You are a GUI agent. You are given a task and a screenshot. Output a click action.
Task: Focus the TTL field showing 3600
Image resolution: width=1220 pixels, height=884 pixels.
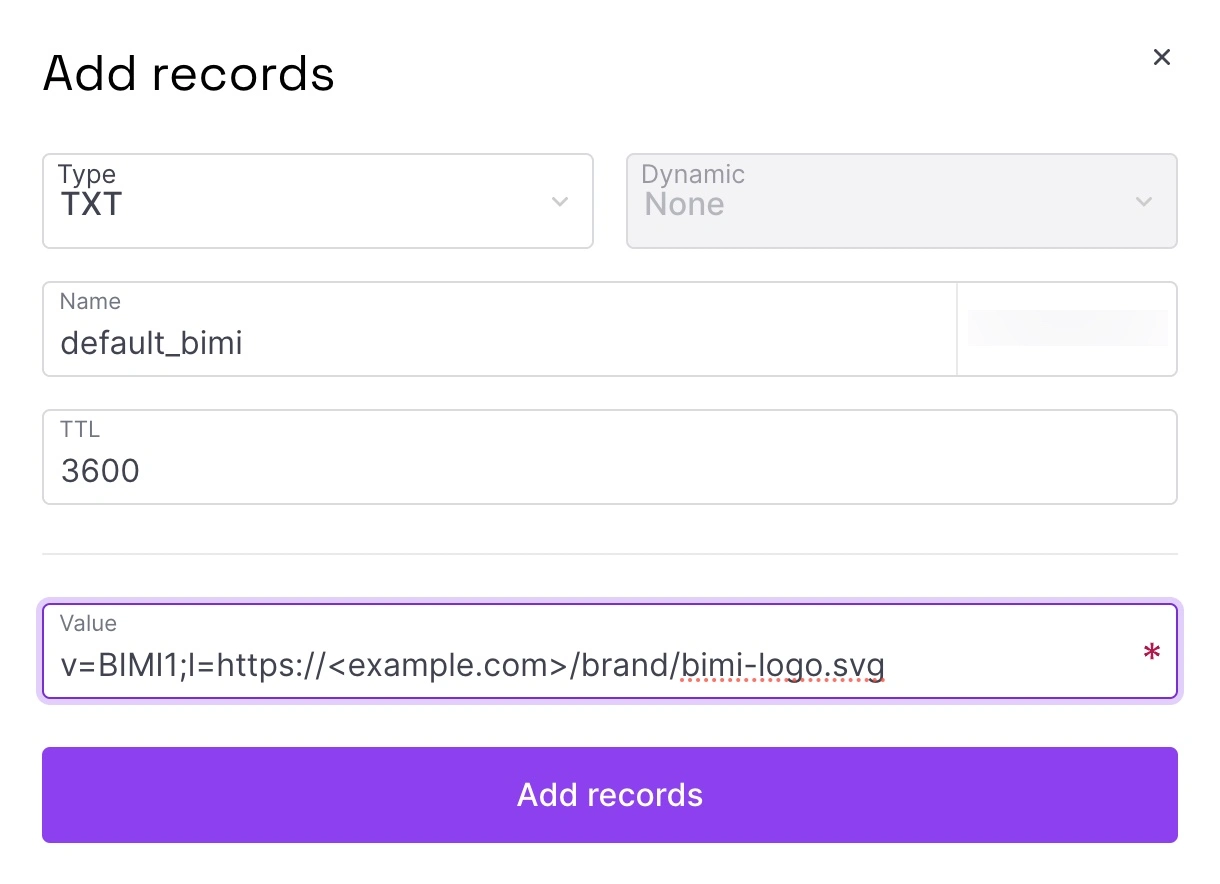click(x=608, y=470)
